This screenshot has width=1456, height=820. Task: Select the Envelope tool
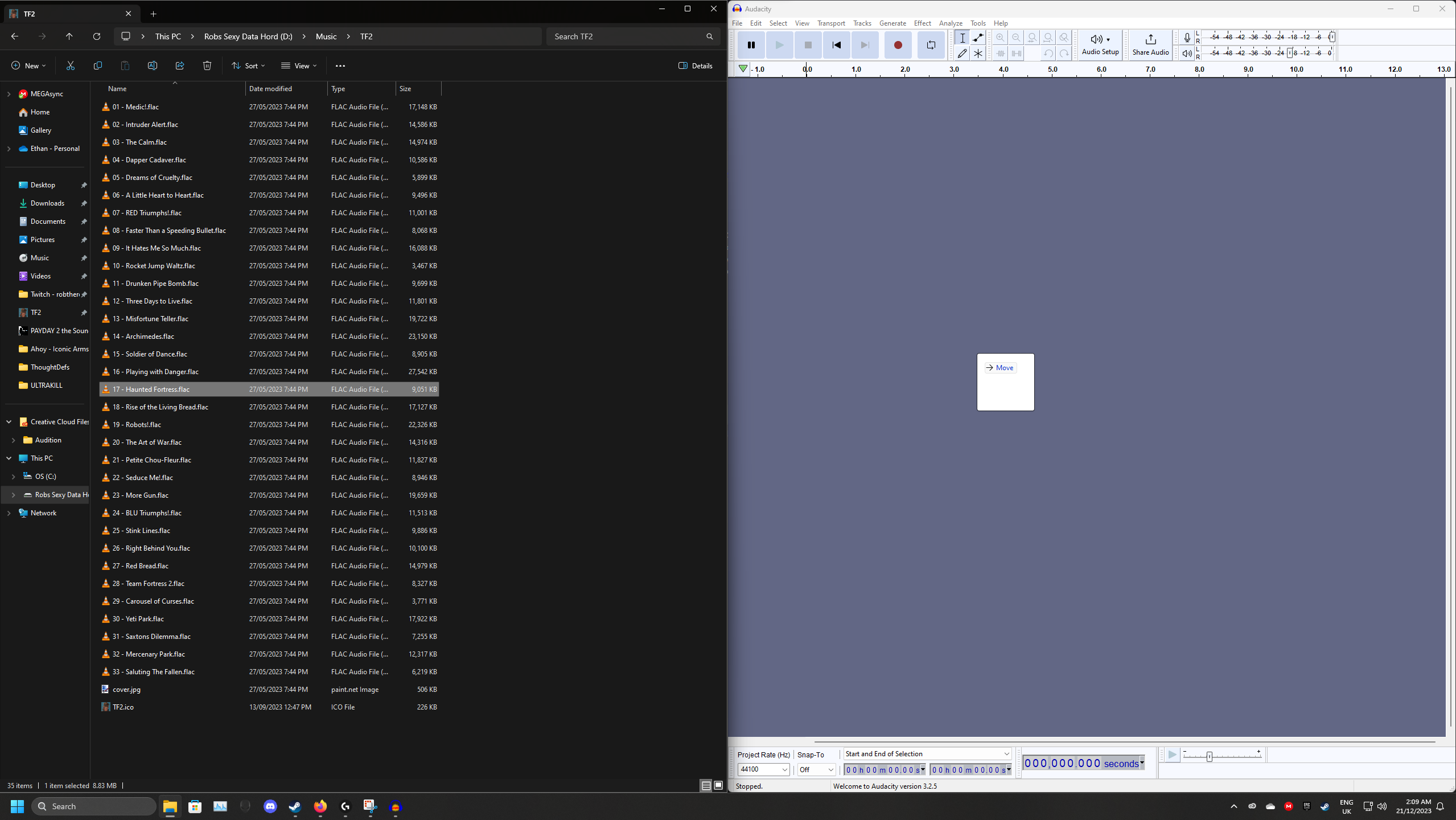tap(978, 38)
